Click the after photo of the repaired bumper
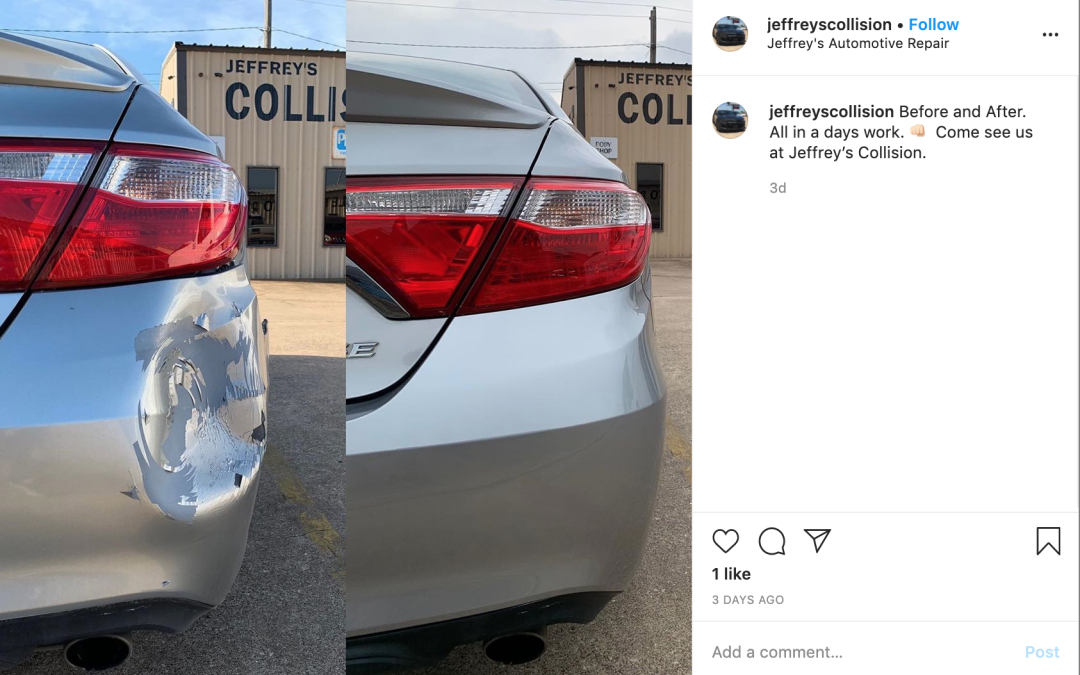The width and height of the screenshot is (1080, 675). click(x=519, y=338)
